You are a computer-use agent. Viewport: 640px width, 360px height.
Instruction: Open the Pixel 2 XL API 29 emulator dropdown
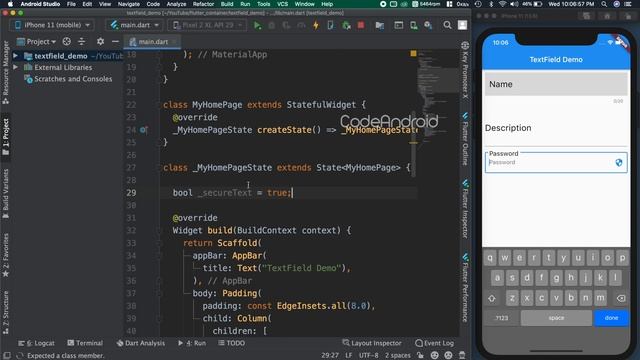coord(208,25)
